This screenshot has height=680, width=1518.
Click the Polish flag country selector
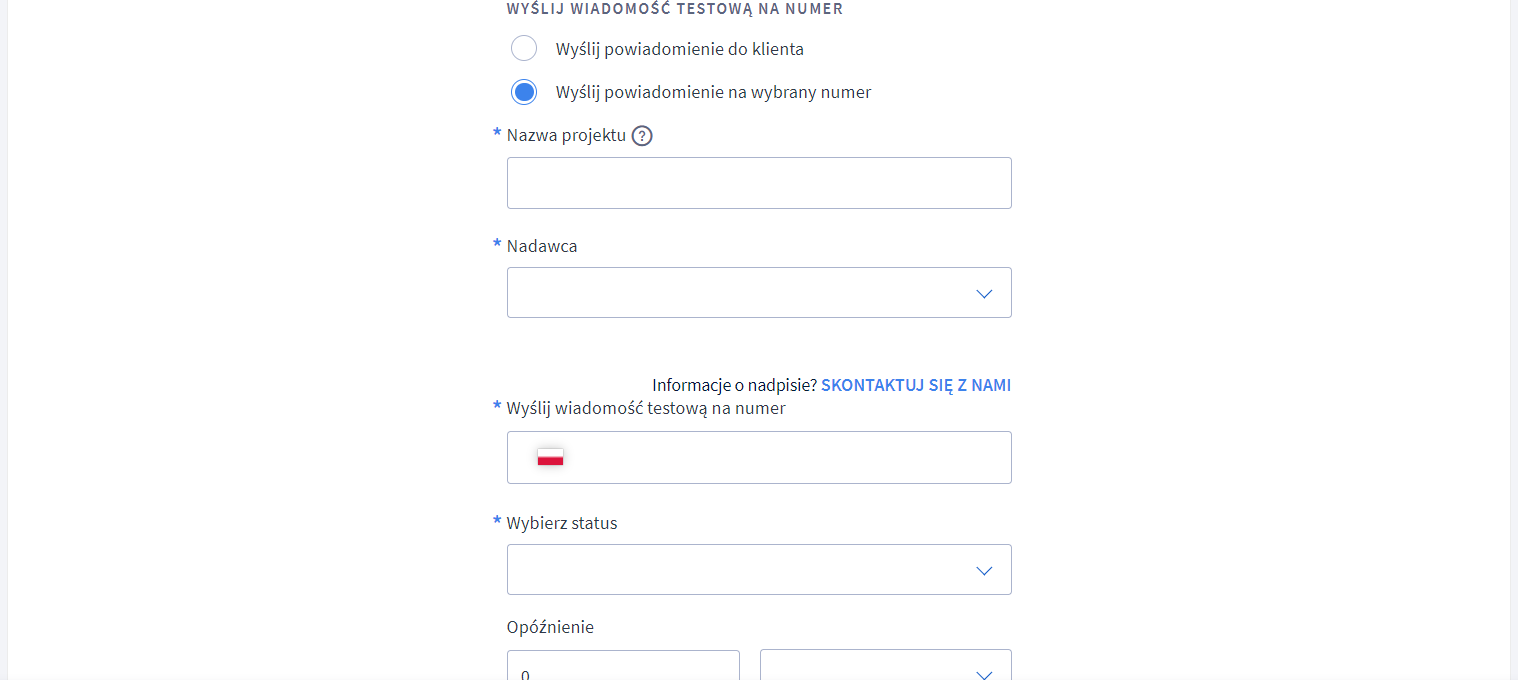pyautogui.click(x=550, y=457)
